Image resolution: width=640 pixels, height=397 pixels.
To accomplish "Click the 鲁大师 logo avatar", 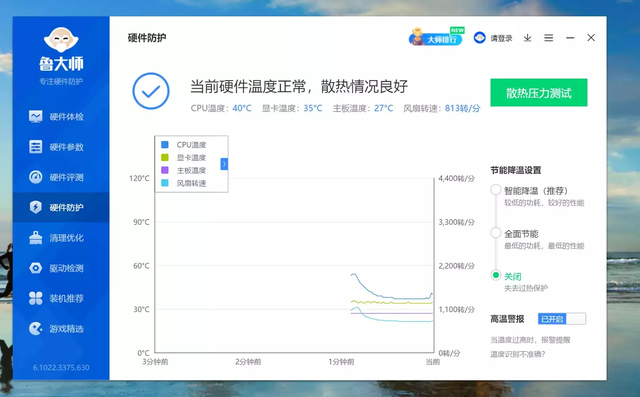I will (61, 40).
